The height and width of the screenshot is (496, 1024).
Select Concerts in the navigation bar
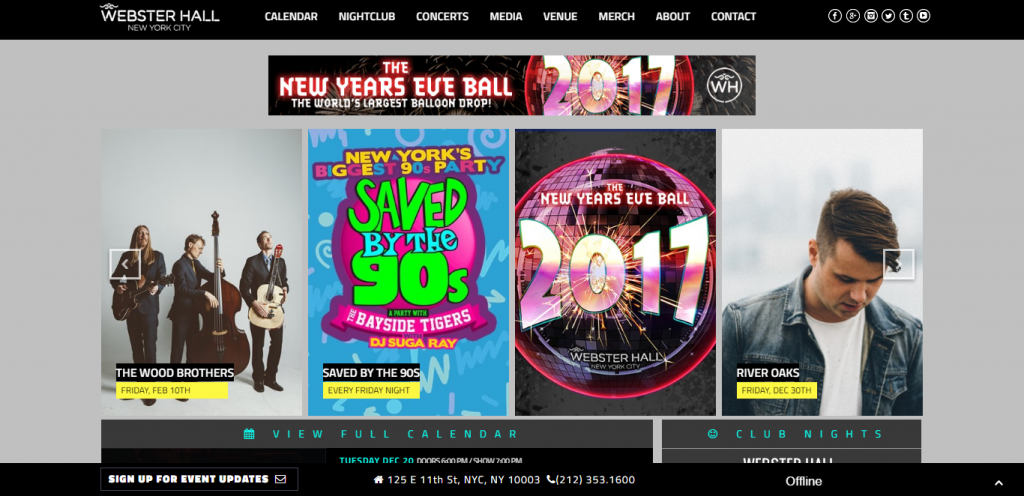coord(442,17)
